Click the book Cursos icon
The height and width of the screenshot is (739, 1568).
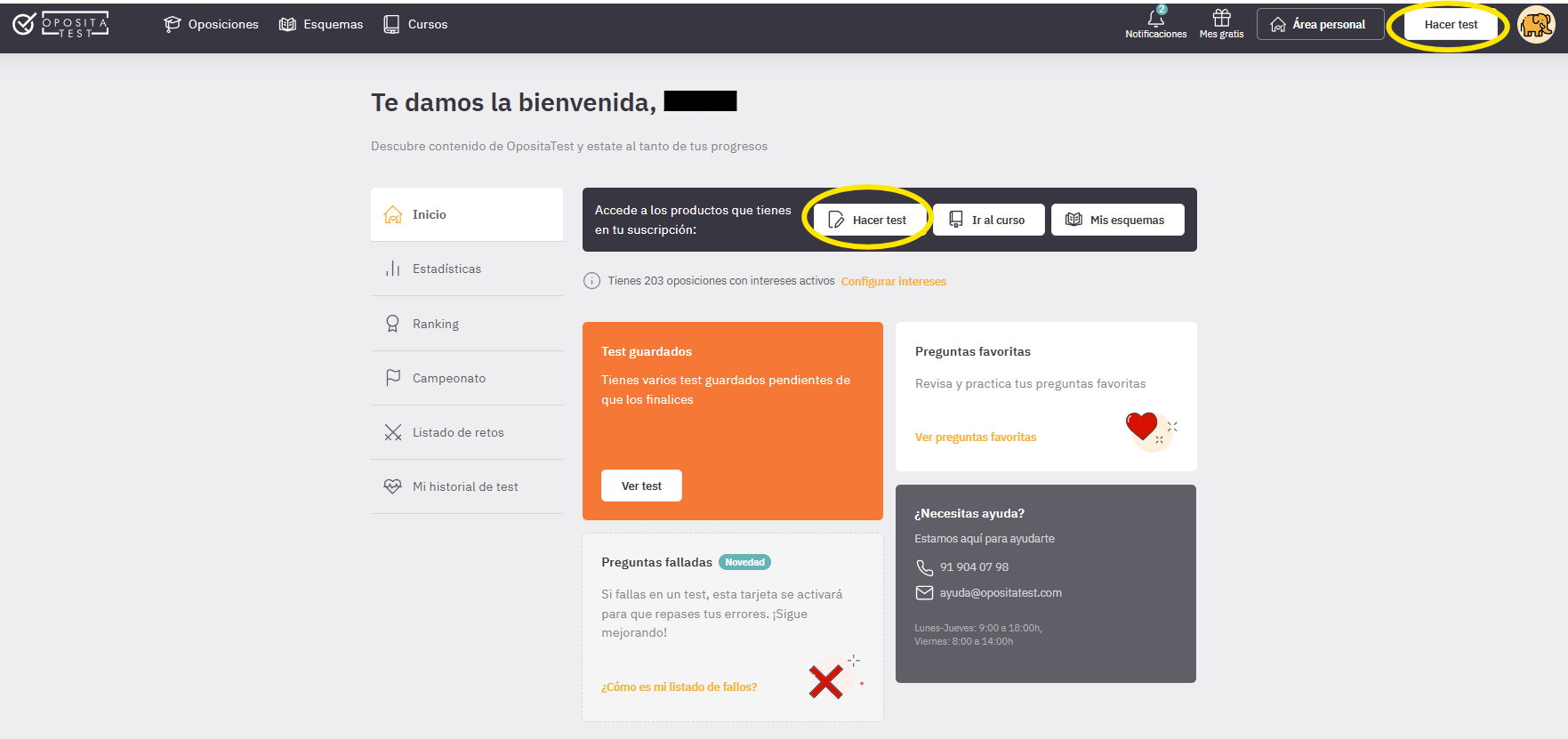tap(391, 24)
